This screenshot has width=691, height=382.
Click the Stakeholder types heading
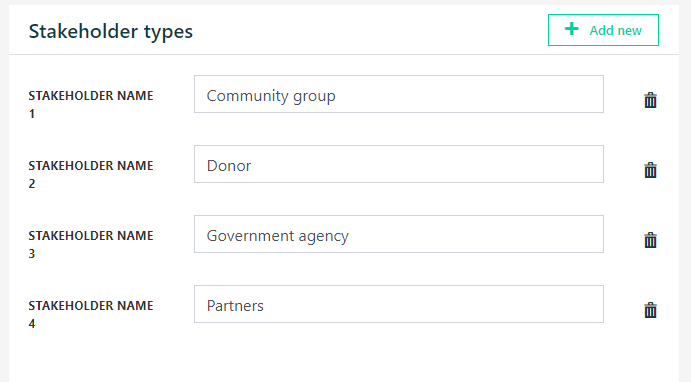point(111,32)
